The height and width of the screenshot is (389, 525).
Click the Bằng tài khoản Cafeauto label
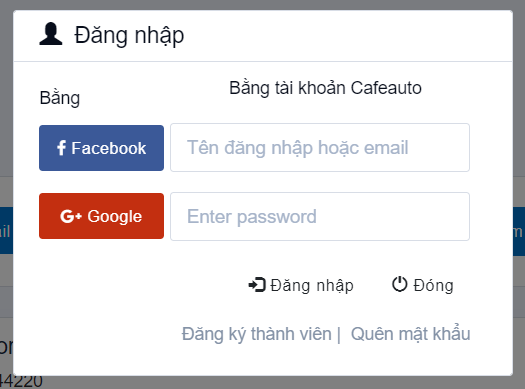tap(325, 88)
